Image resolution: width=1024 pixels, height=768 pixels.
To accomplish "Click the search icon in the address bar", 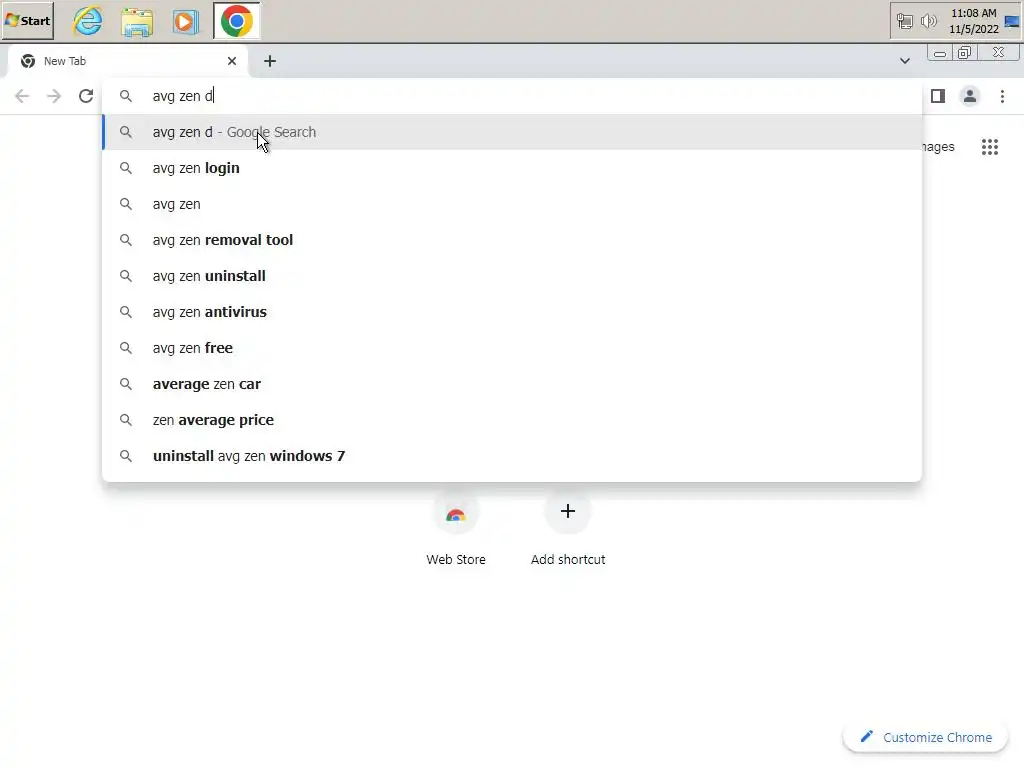I will (x=126, y=96).
